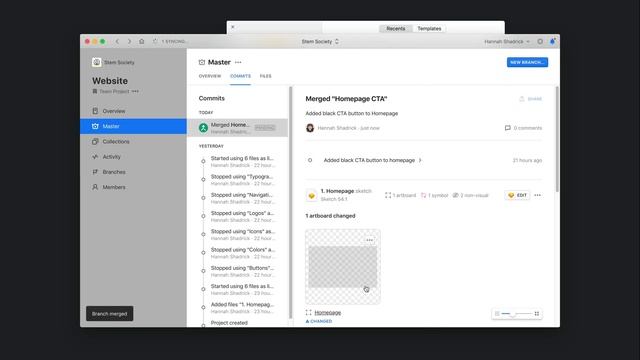Select the 'Stopped using Buttons' commit
The height and width of the screenshot is (360, 640).
tap(238, 271)
